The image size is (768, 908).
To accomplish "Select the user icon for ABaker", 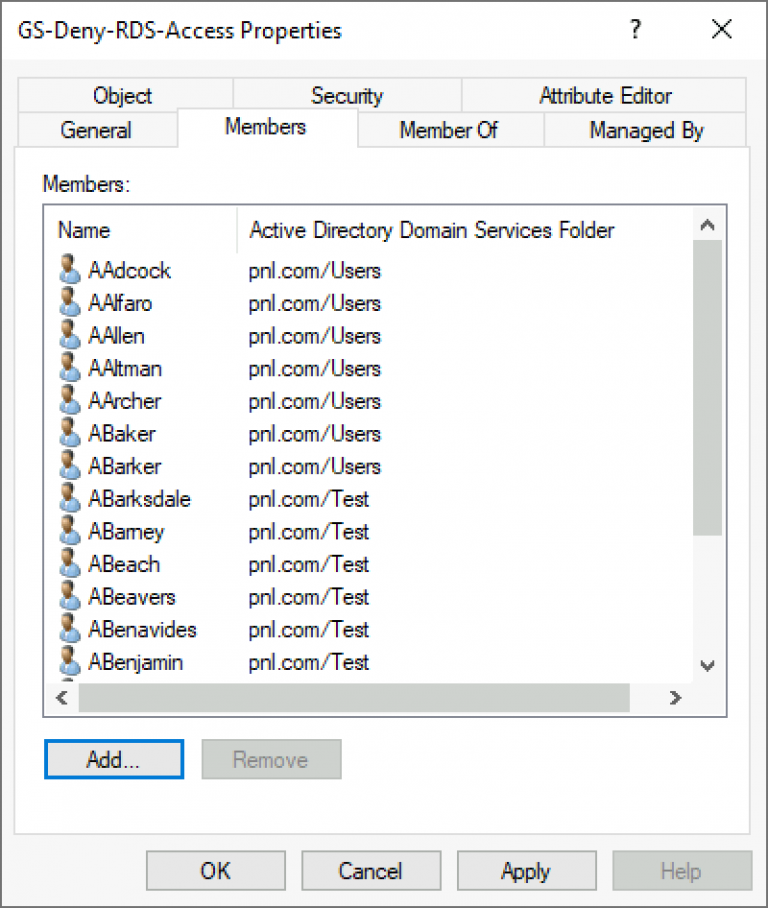I will pyautogui.click(x=69, y=434).
